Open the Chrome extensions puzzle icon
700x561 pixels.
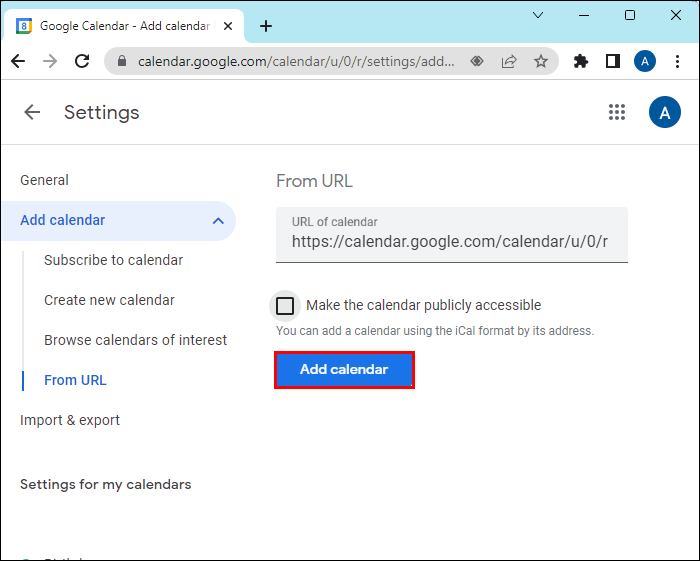click(x=581, y=61)
